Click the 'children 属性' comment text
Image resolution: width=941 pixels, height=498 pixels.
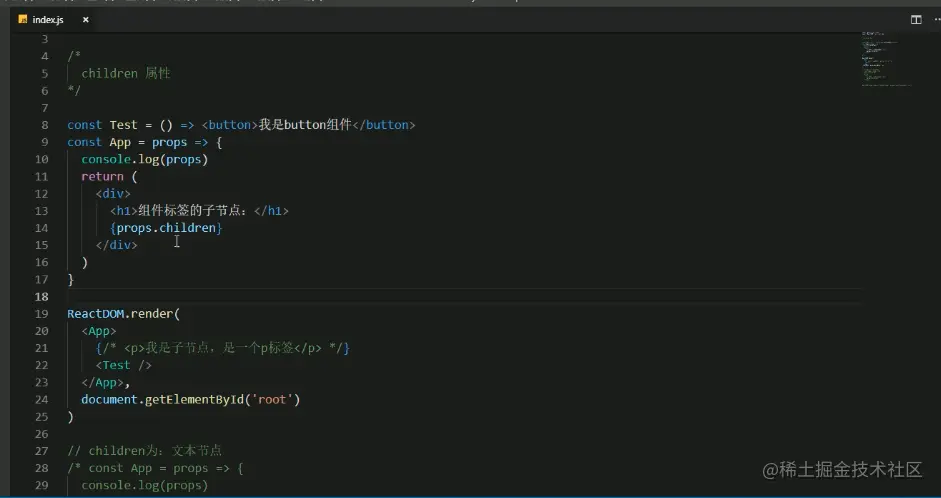pyautogui.click(x=126, y=73)
